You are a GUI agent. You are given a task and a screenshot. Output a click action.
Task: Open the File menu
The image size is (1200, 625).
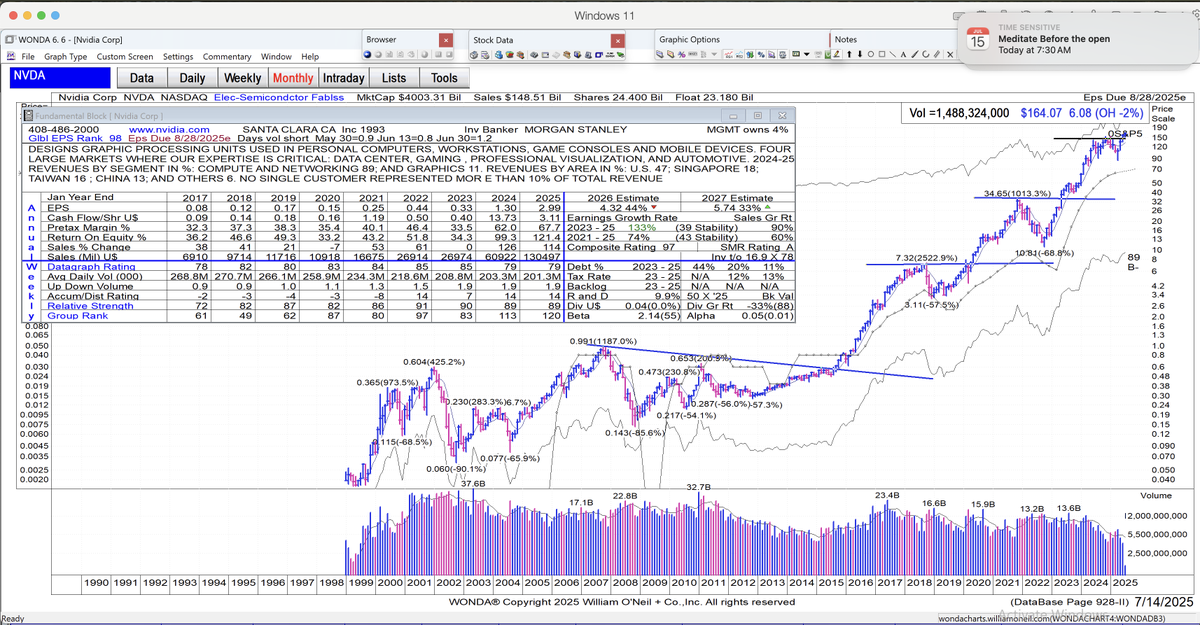[x=28, y=57]
